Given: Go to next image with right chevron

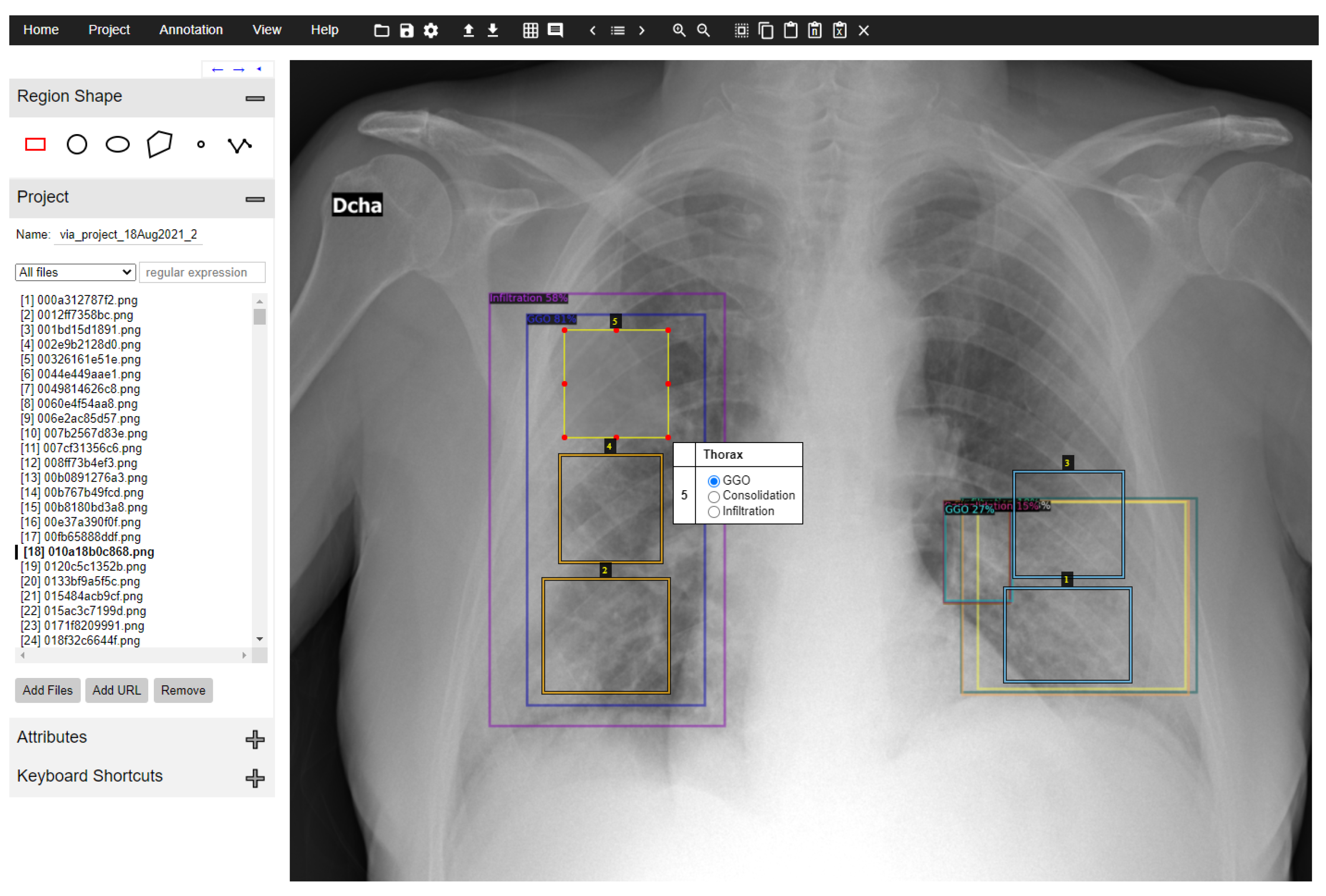Looking at the screenshot, I should (642, 30).
